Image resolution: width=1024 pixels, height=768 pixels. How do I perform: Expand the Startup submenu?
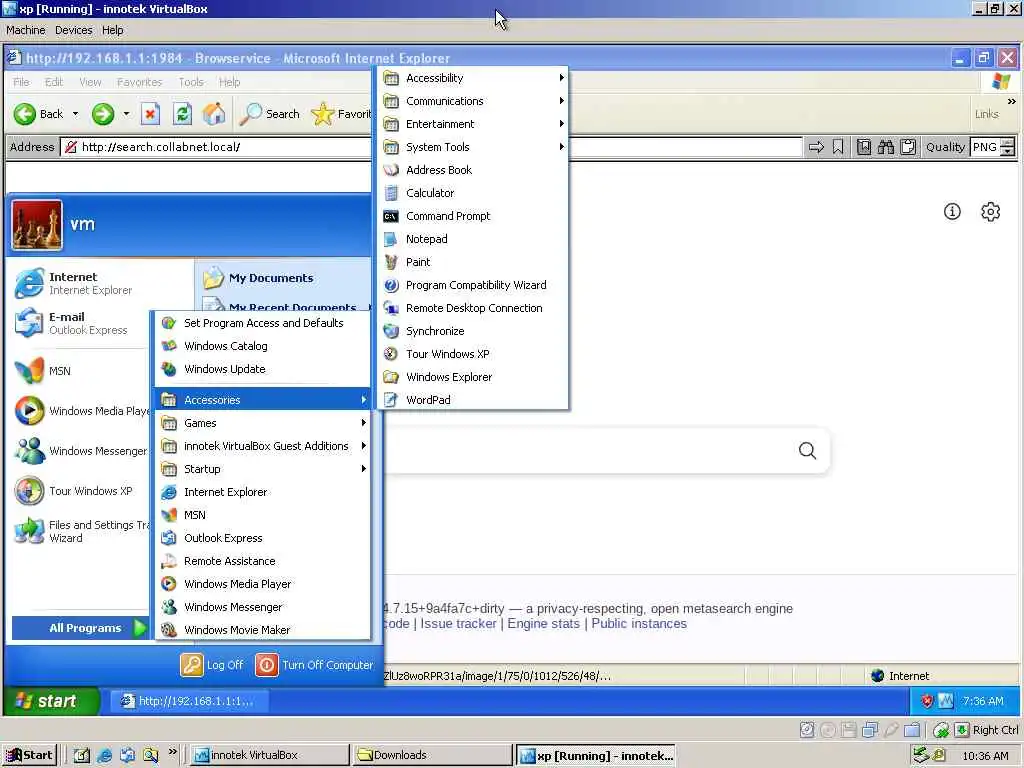click(263, 469)
